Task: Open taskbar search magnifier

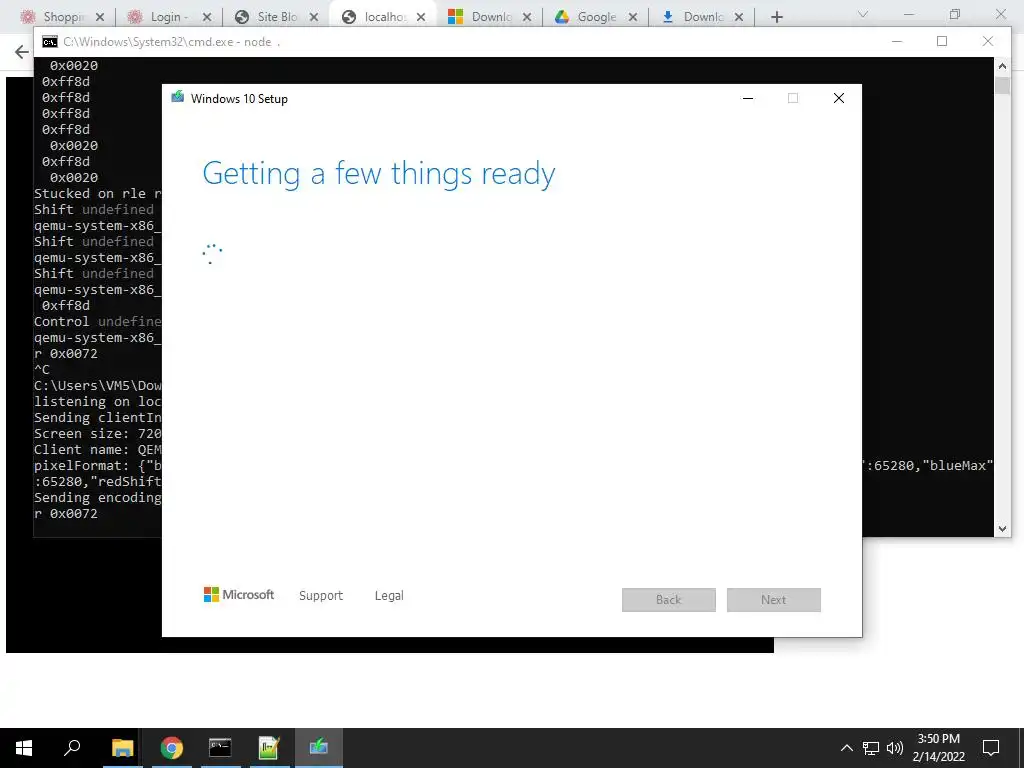Action: 72,748
